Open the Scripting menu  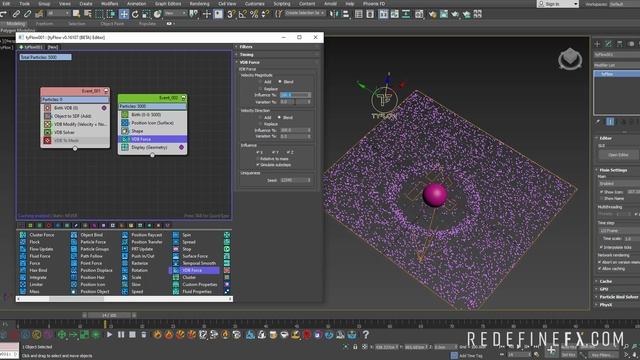(x=282, y=4)
